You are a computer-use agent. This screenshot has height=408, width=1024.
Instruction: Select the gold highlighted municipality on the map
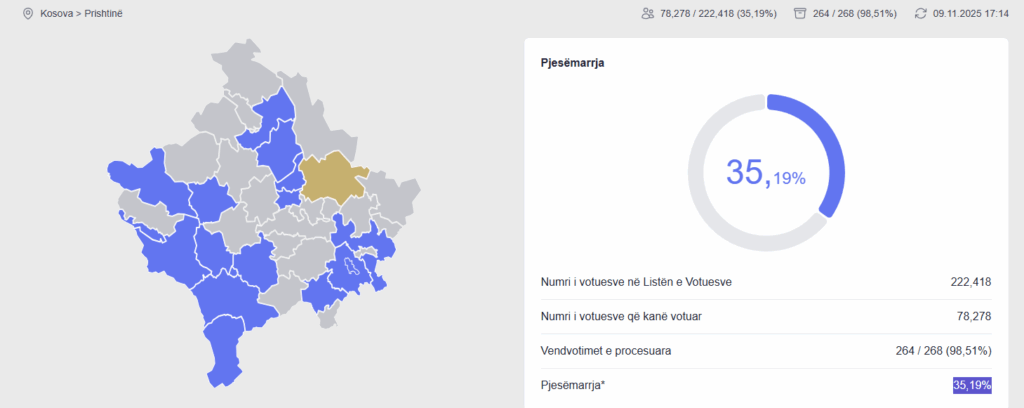pos(333,178)
